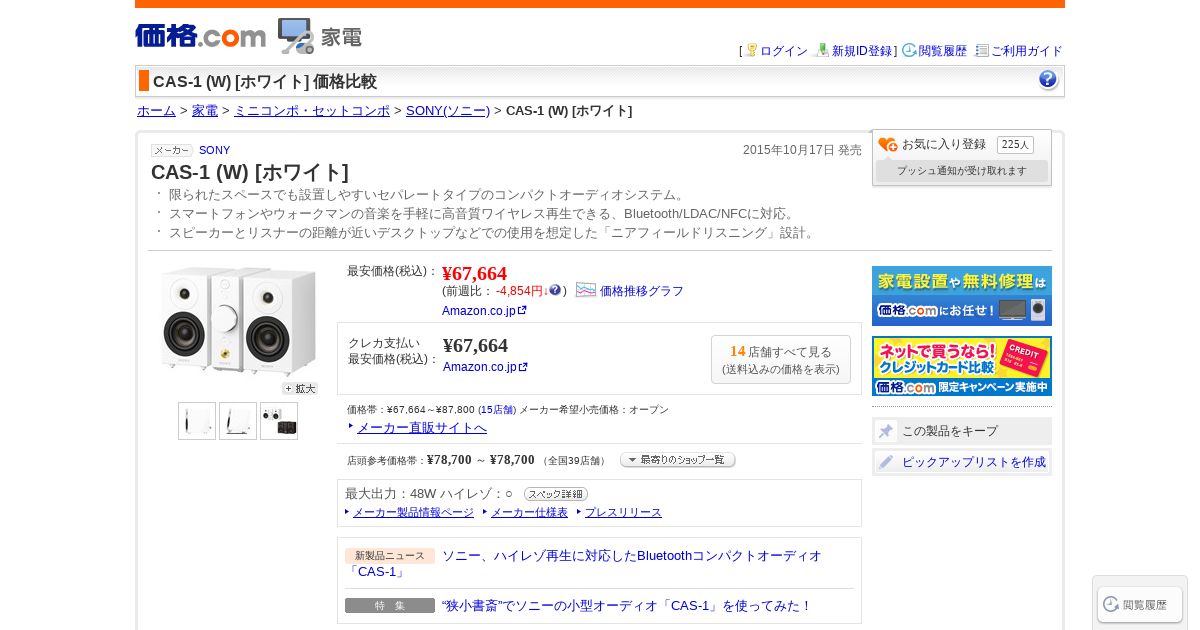
Task: Open メーカー仕様表 link
Action: (x=529, y=512)
